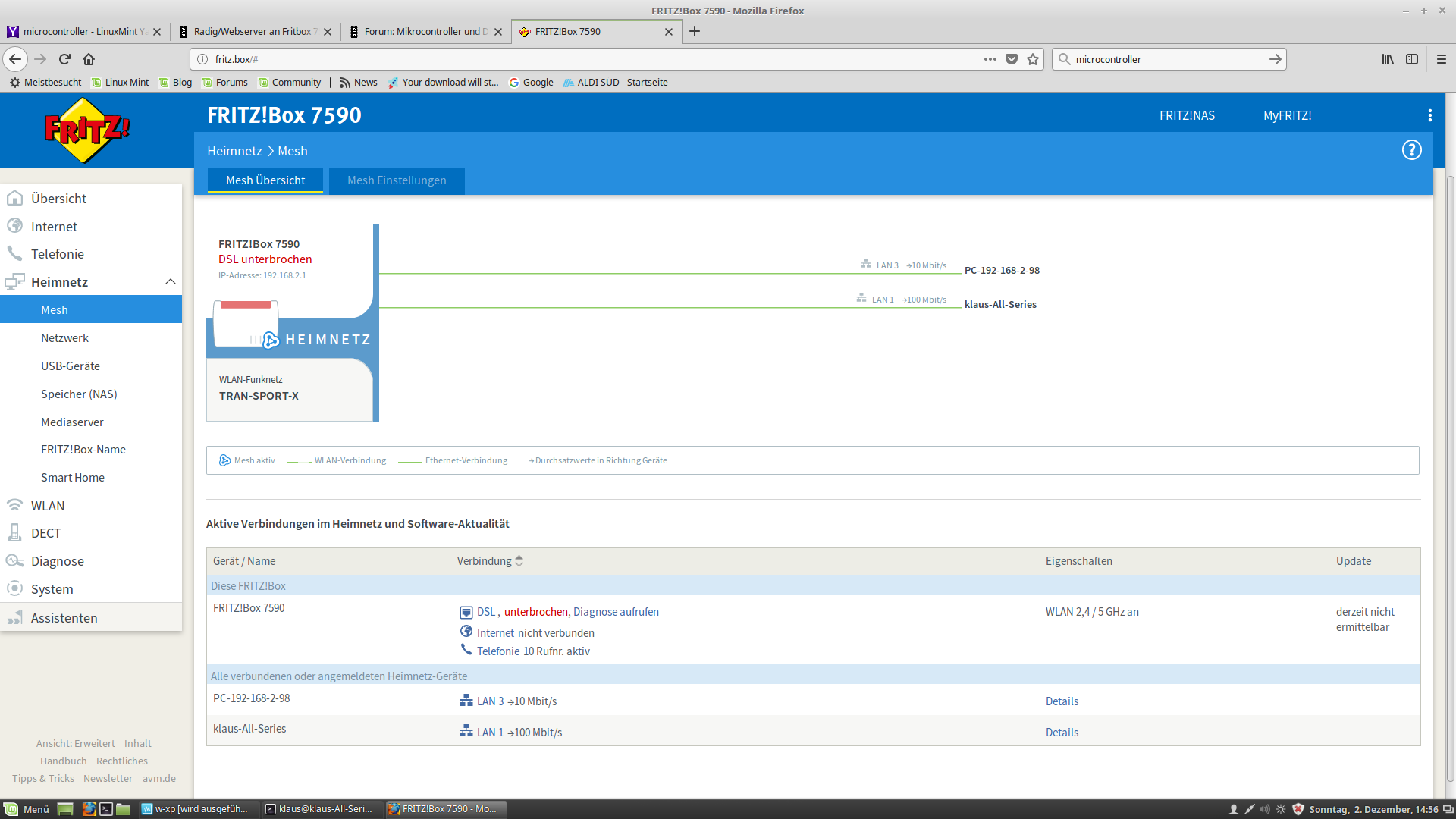This screenshot has height=819, width=1456.
Task: Toggle the Firefox sidebar icon
Action: point(1411,59)
